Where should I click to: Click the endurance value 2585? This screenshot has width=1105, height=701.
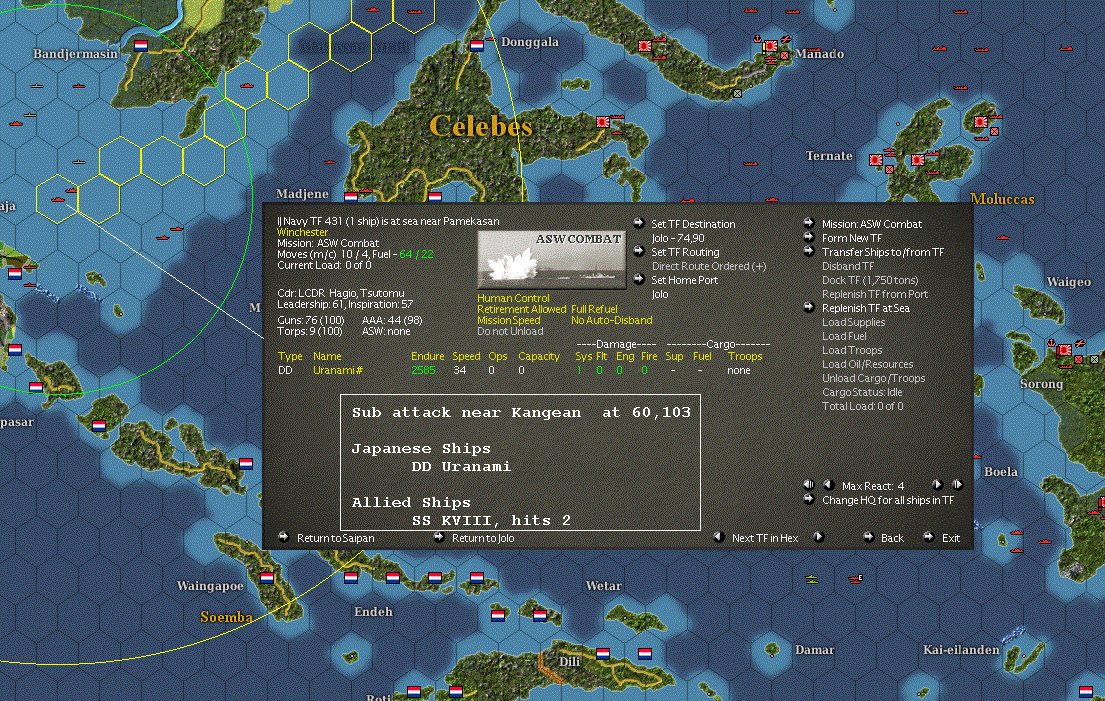(x=424, y=371)
